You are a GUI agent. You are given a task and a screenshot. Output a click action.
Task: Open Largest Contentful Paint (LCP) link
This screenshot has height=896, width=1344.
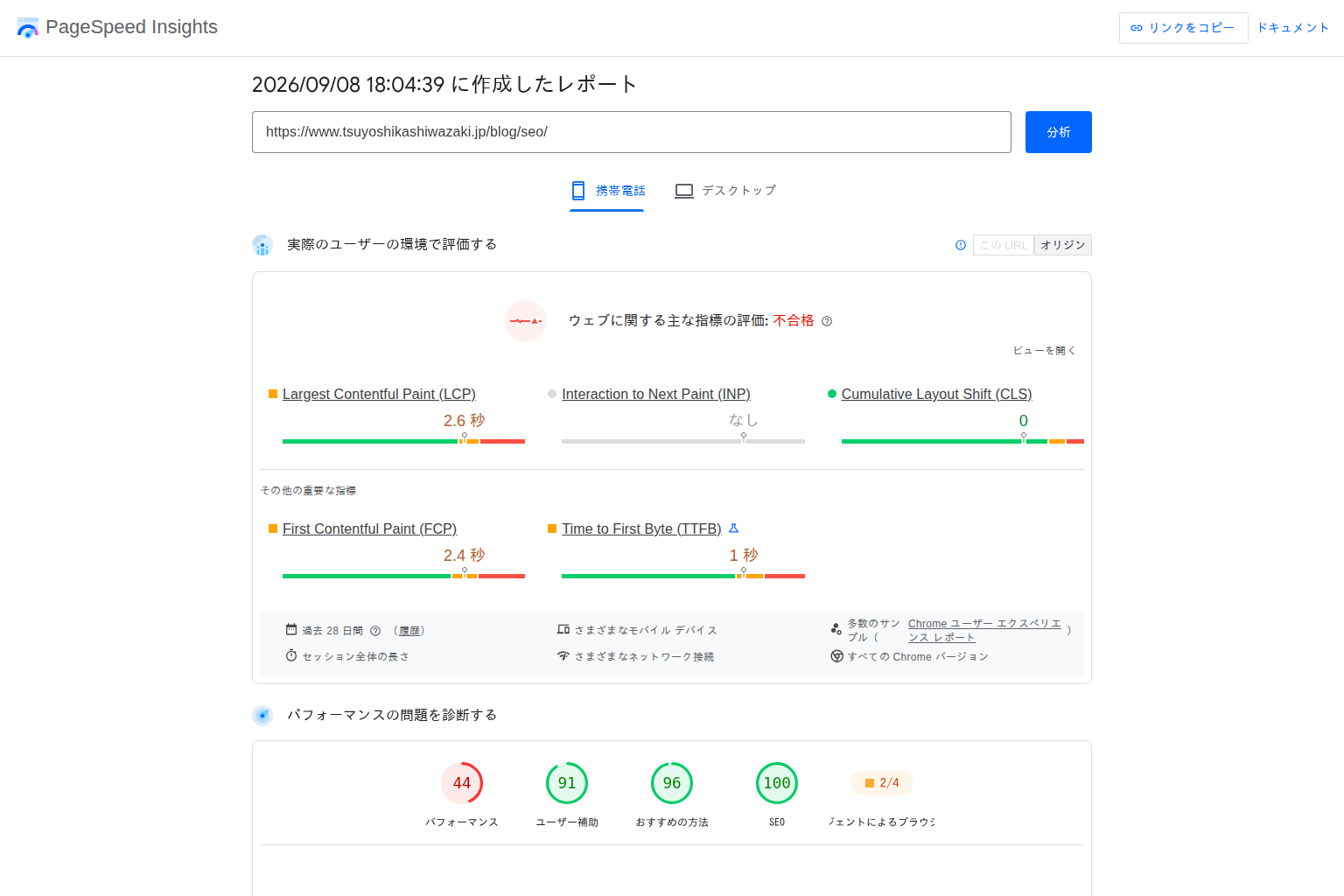click(x=379, y=395)
